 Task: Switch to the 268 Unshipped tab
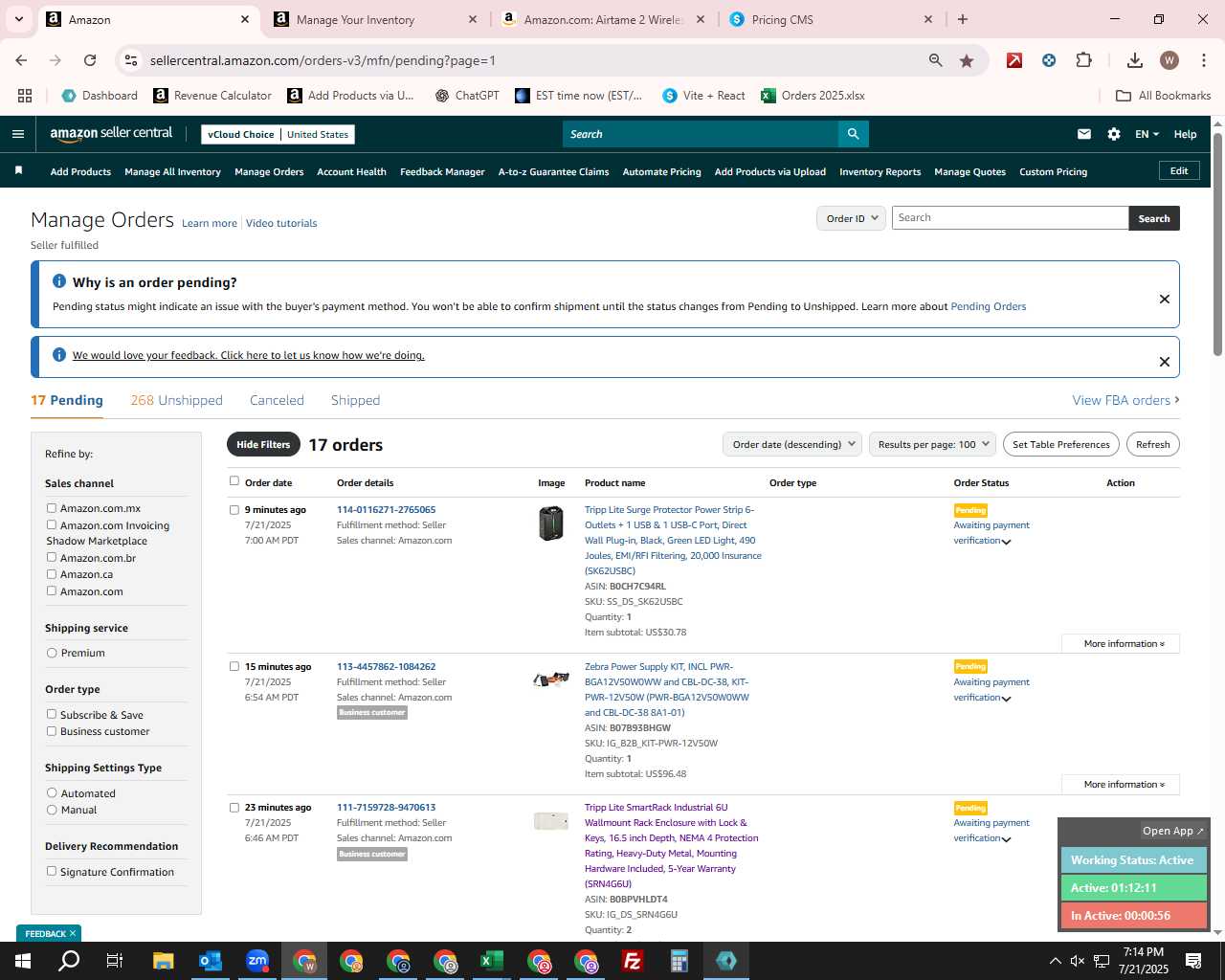(176, 400)
